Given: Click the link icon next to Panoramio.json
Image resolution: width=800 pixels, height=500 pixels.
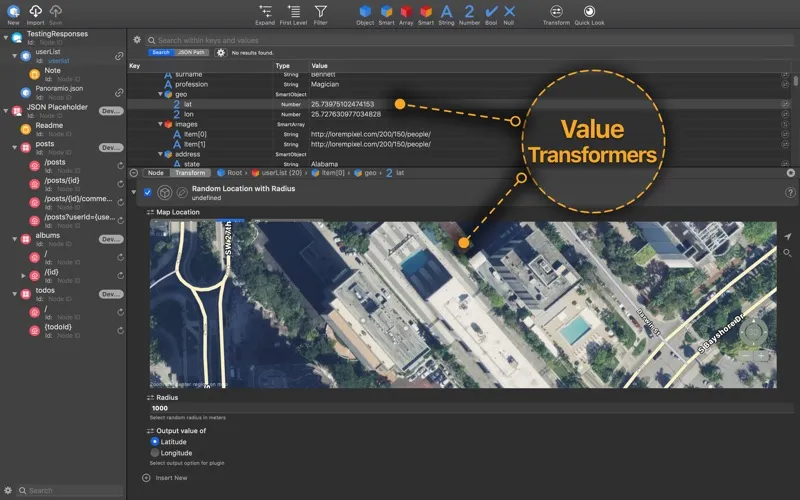Looking at the screenshot, I should (119, 92).
